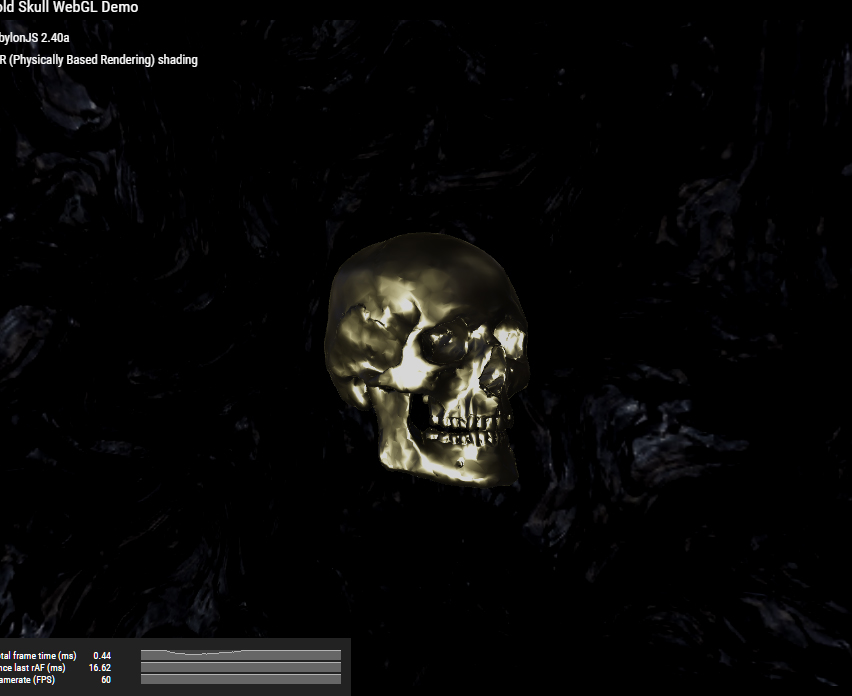The image size is (852, 696).
Task: Click the frame time value 0.44
Action: click(102, 656)
